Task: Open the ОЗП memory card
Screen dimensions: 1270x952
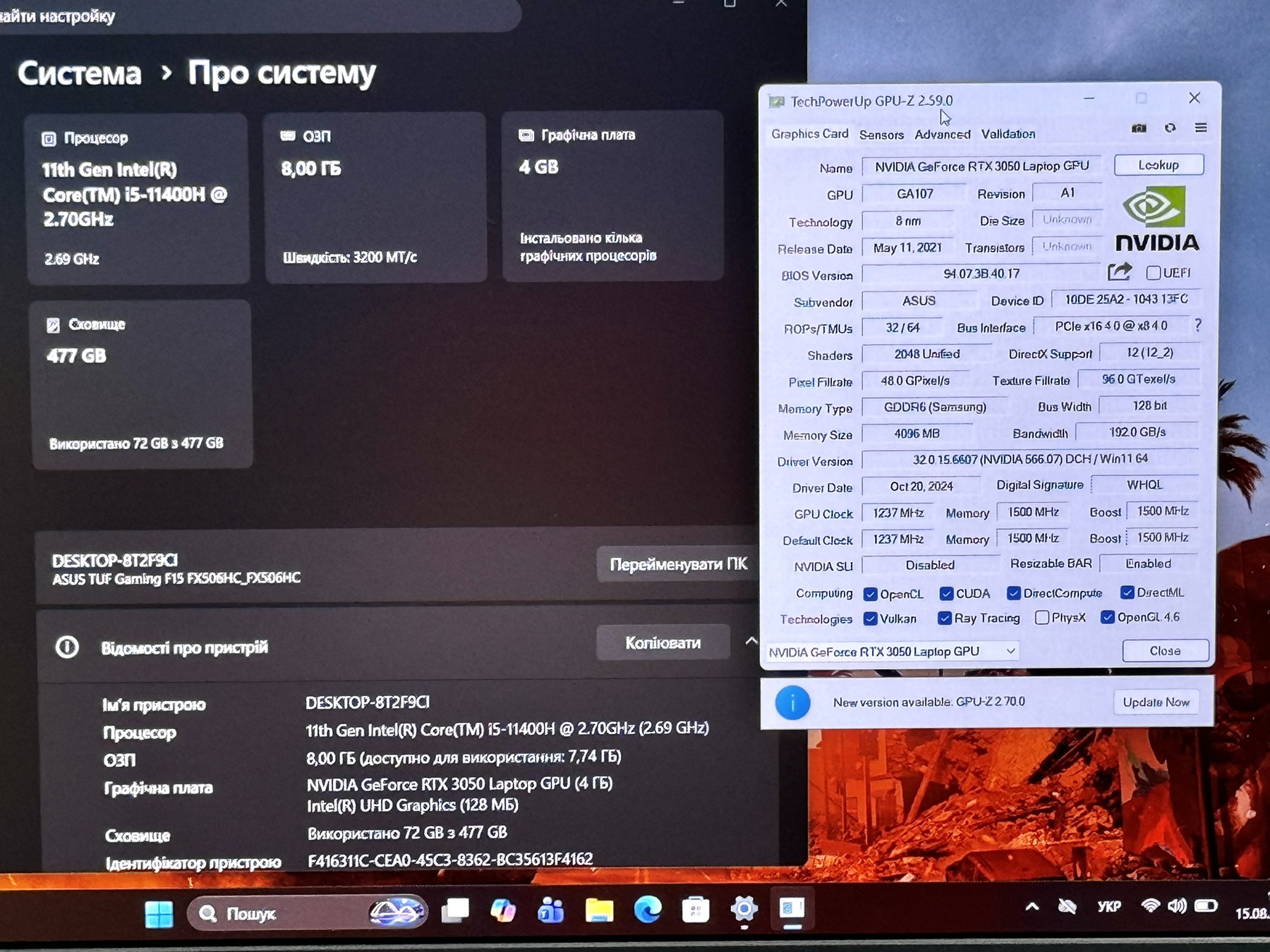Action: tap(375, 197)
